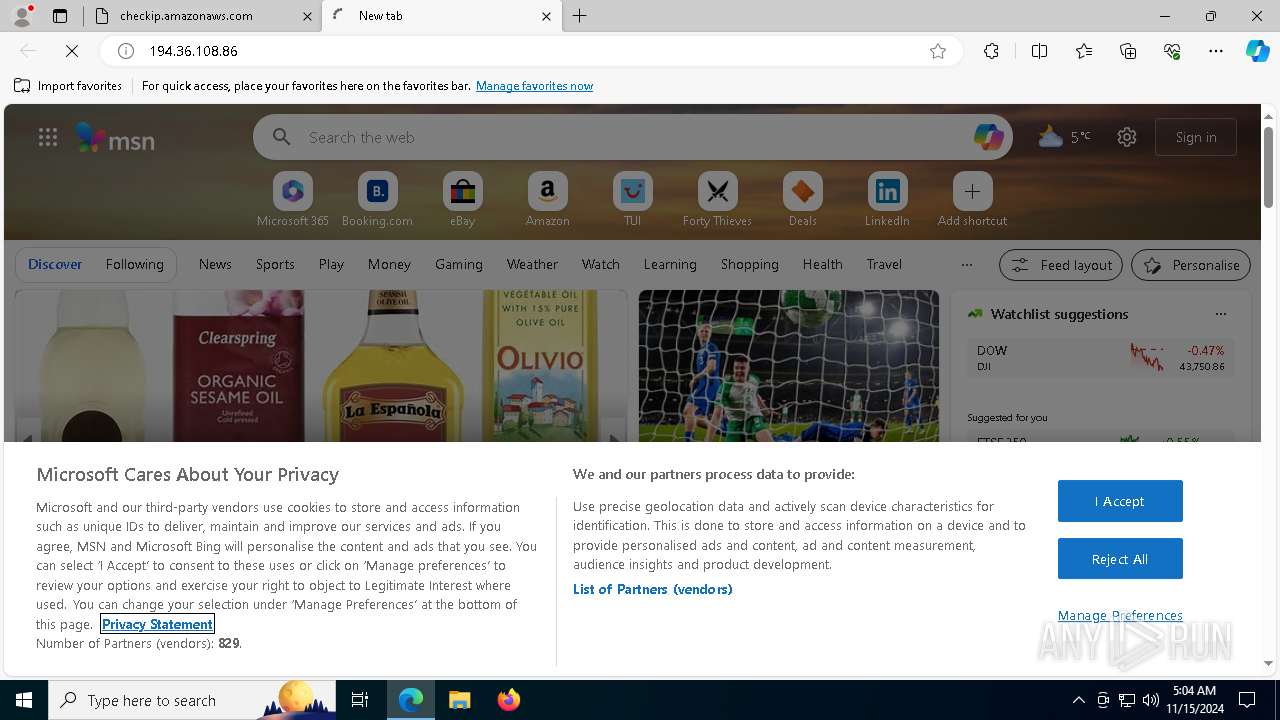Open the Copilot sidebar
Viewport: 1280px width, 720px height.
[1257, 51]
